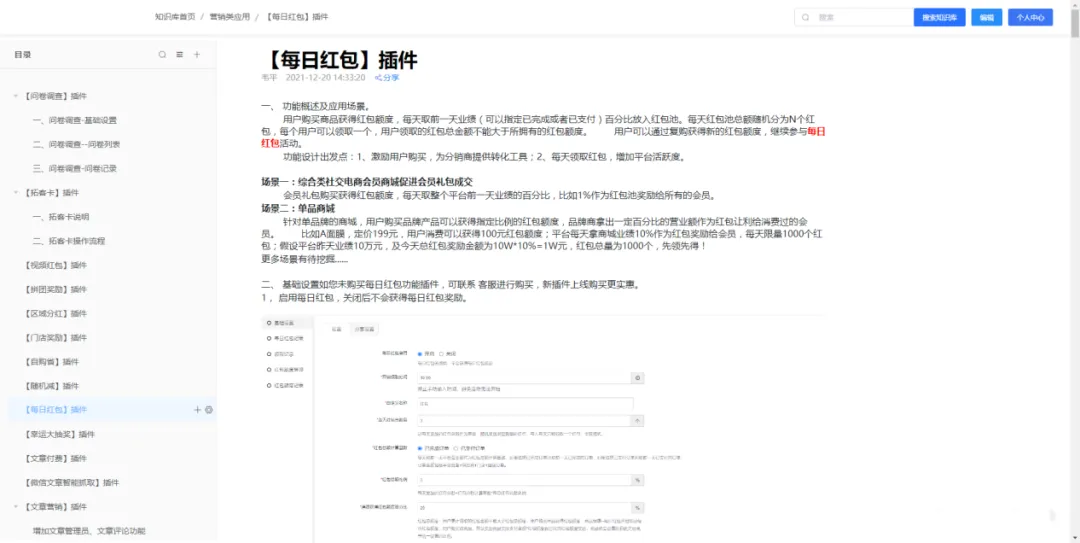Open 二、拓客卡操作流程 page

[x=69, y=240]
